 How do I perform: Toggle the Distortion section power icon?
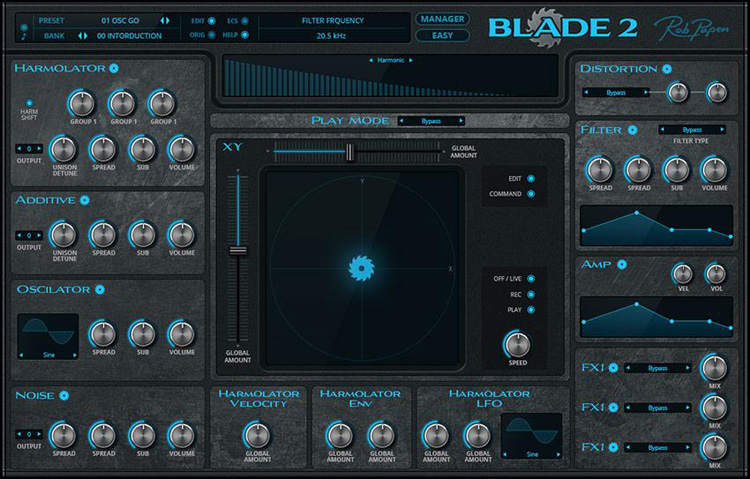point(667,69)
